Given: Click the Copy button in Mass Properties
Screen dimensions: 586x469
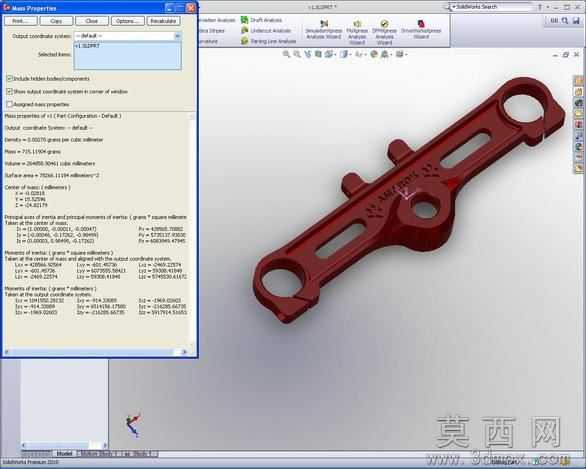Looking at the screenshot, I should [56, 21].
